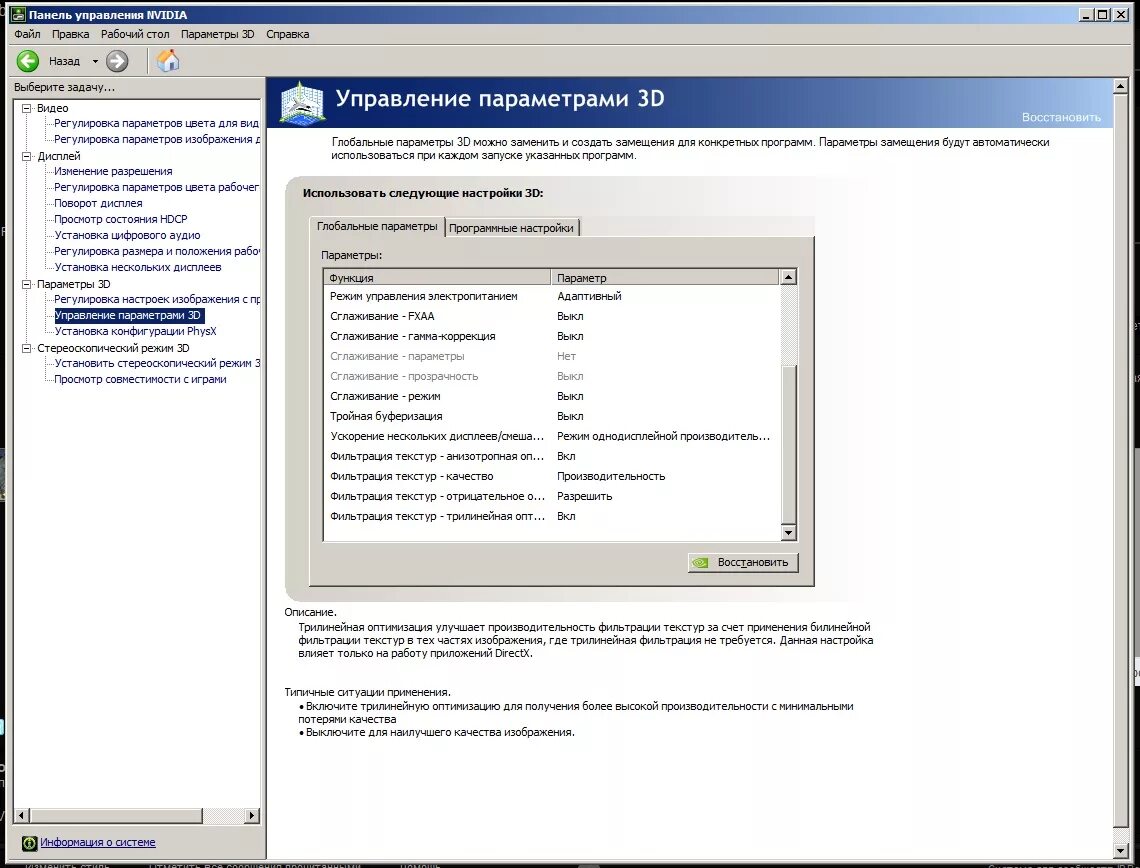Collapse the Параметры 3D tree node
The image size is (1140, 868).
point(27,284)
